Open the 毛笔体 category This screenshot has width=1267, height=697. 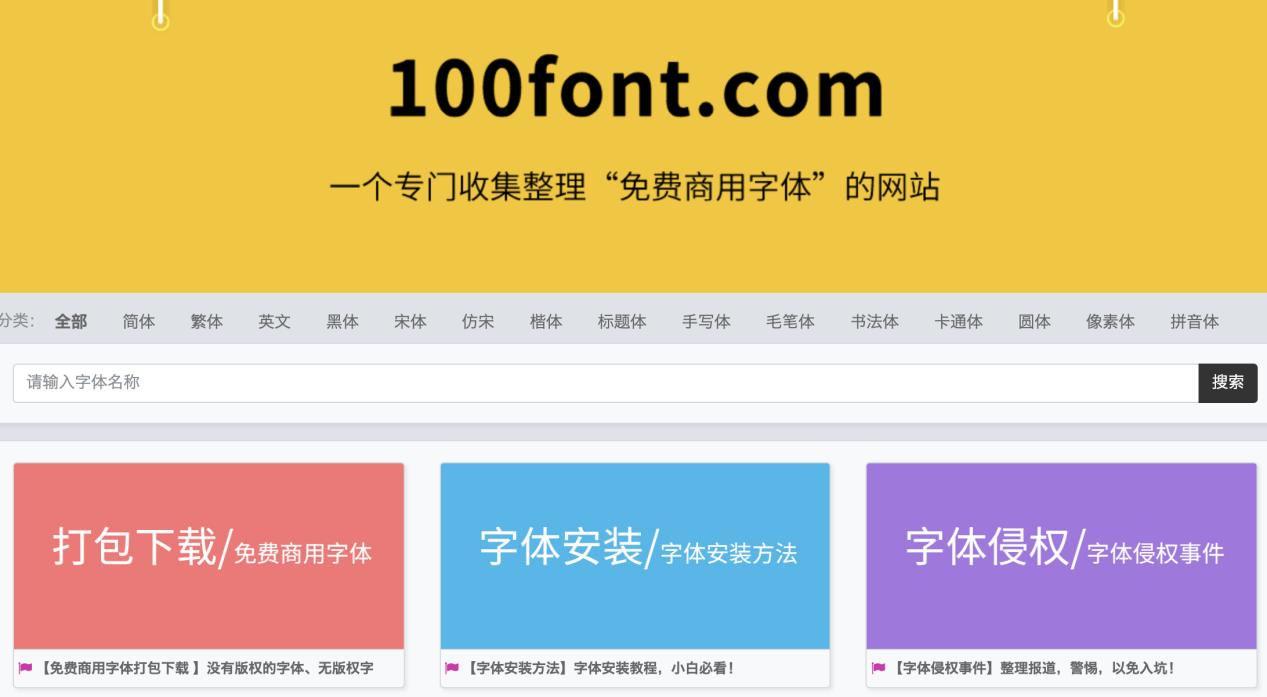click(x=790, y=321)
